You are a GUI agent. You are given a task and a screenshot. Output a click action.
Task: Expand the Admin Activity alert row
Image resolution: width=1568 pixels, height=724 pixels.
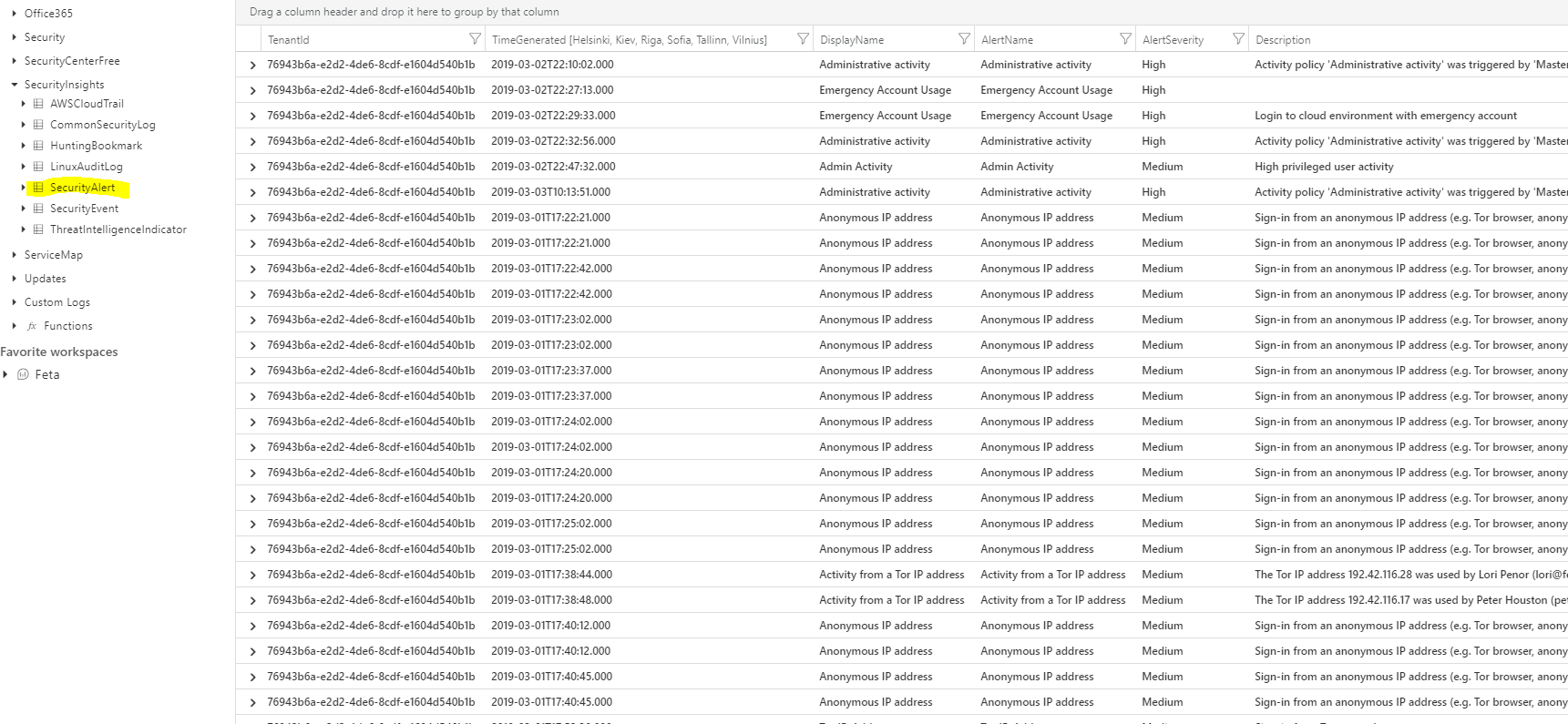coord(252,167)
